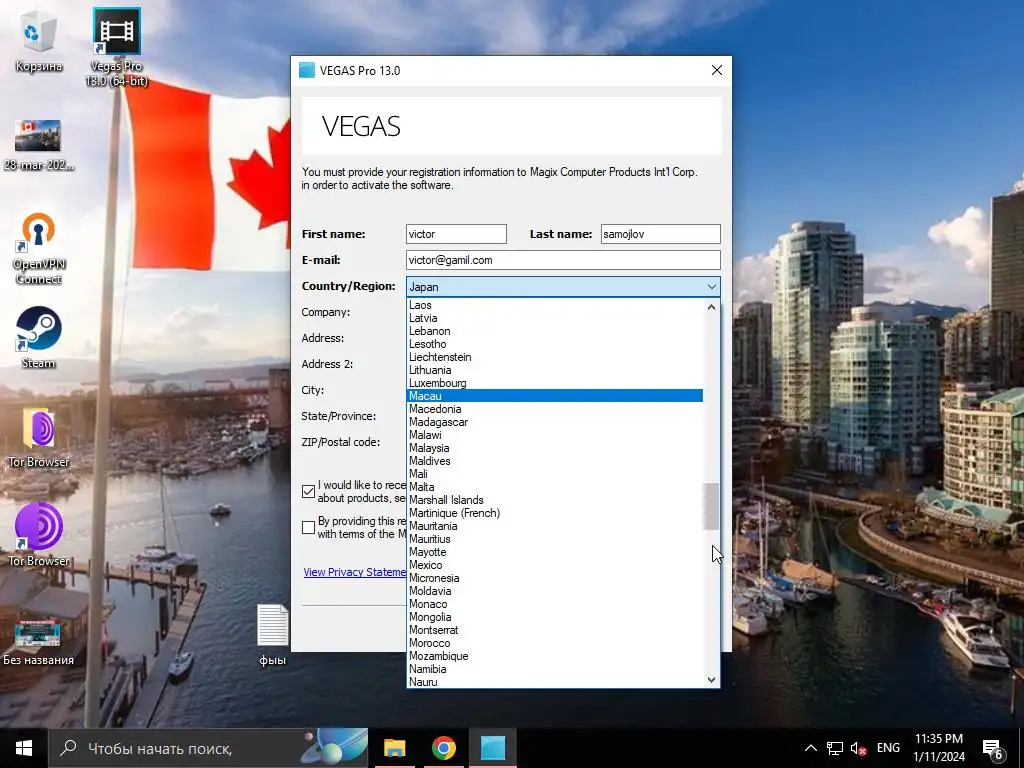Activate the VEGAS Pro taskbar button
The height and width of the screenshot is (768, 1024).
point(492,748)
